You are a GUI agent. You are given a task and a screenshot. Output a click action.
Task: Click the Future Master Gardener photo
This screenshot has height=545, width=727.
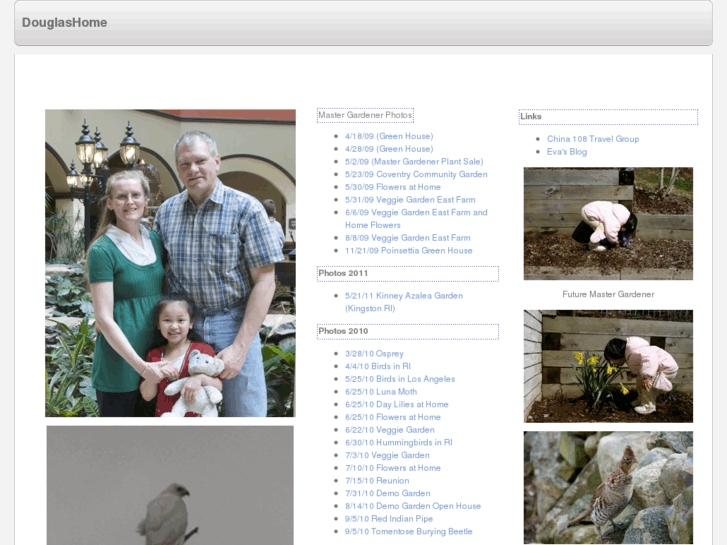tap(608, 223)
